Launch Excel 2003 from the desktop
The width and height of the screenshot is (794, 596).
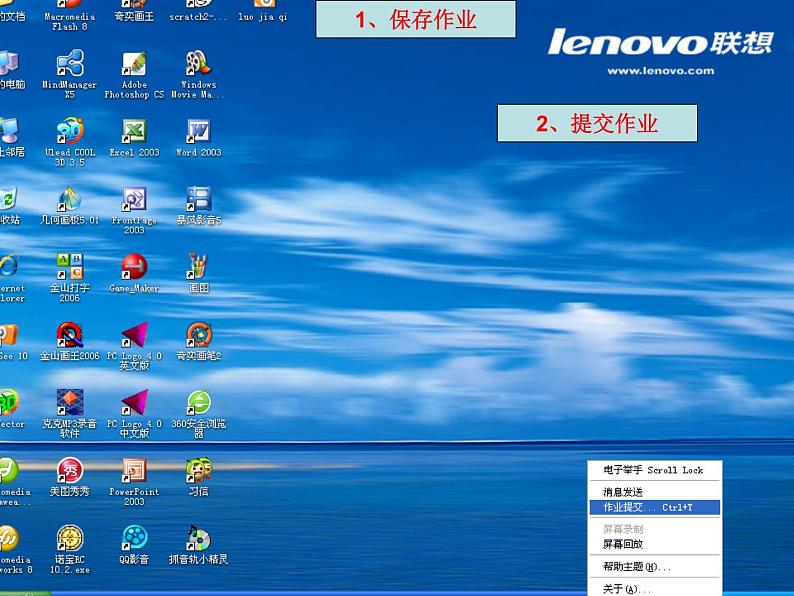point(134,133)
